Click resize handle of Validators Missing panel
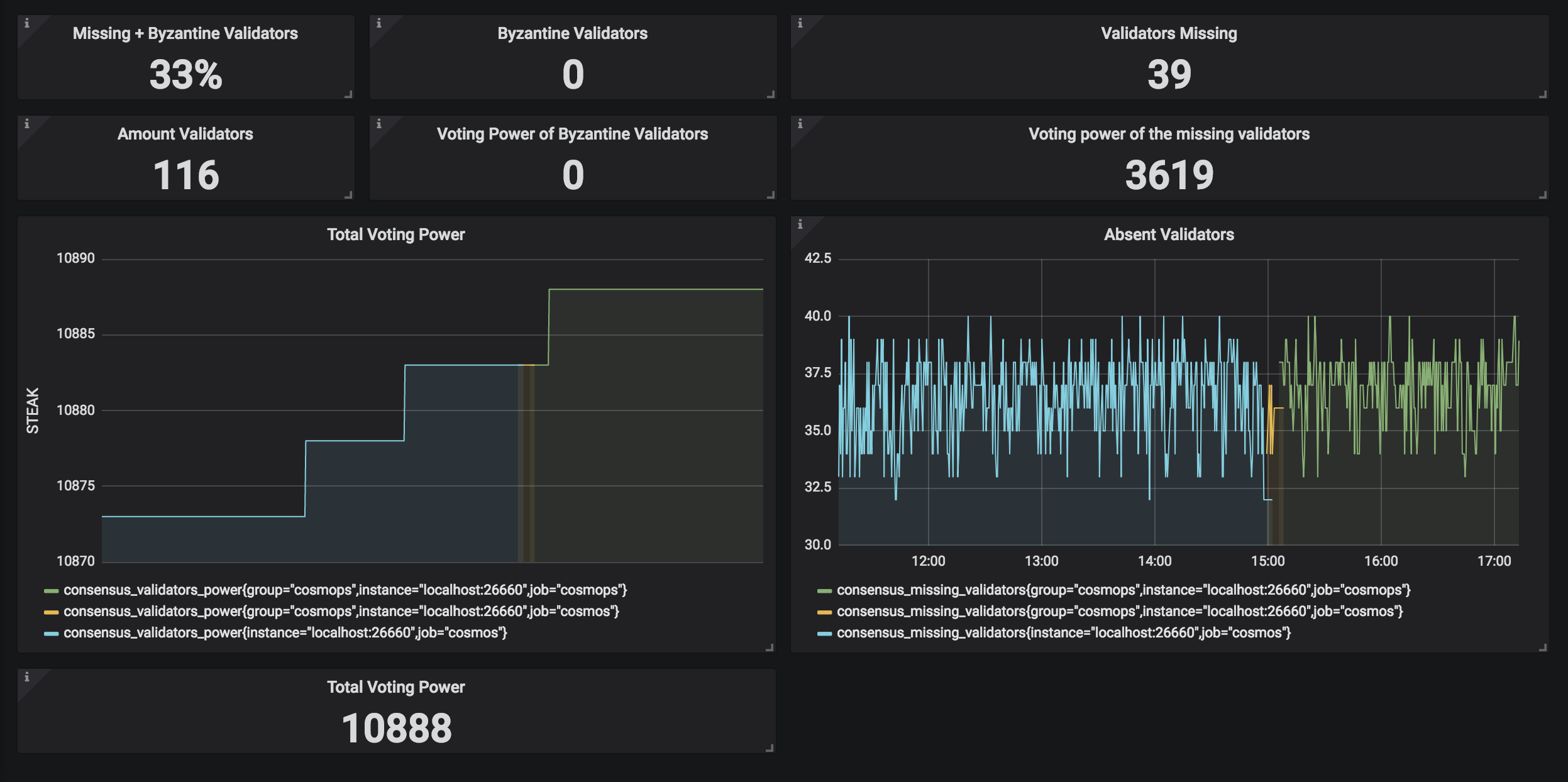Image resolution: width=1568 pixels, height=782 pixels. (x=1542, y=94)
